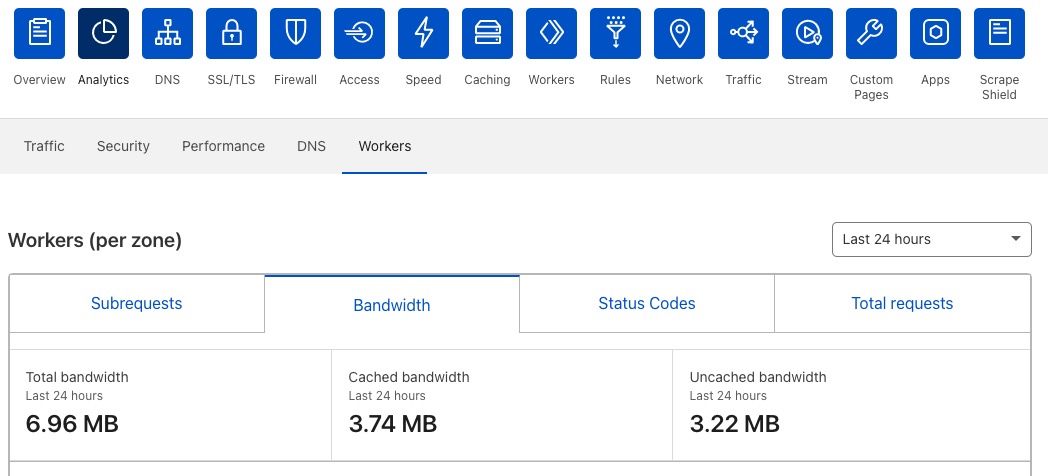Expand the Last 24 hours dropdown
The width and height of the screenshot is (1048, 476).
(x=931, y=239)
